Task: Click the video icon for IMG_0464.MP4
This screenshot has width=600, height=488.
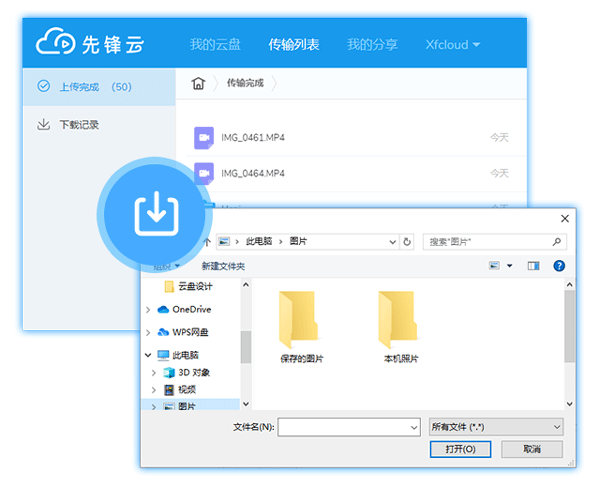Action: pos(204,173)
